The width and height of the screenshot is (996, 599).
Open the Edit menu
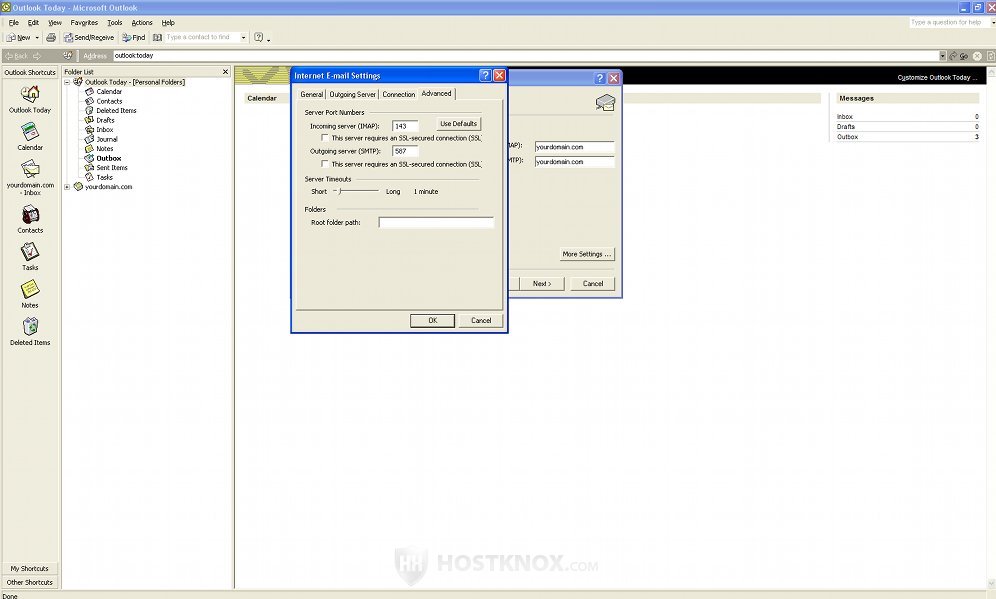click(33, 22)
